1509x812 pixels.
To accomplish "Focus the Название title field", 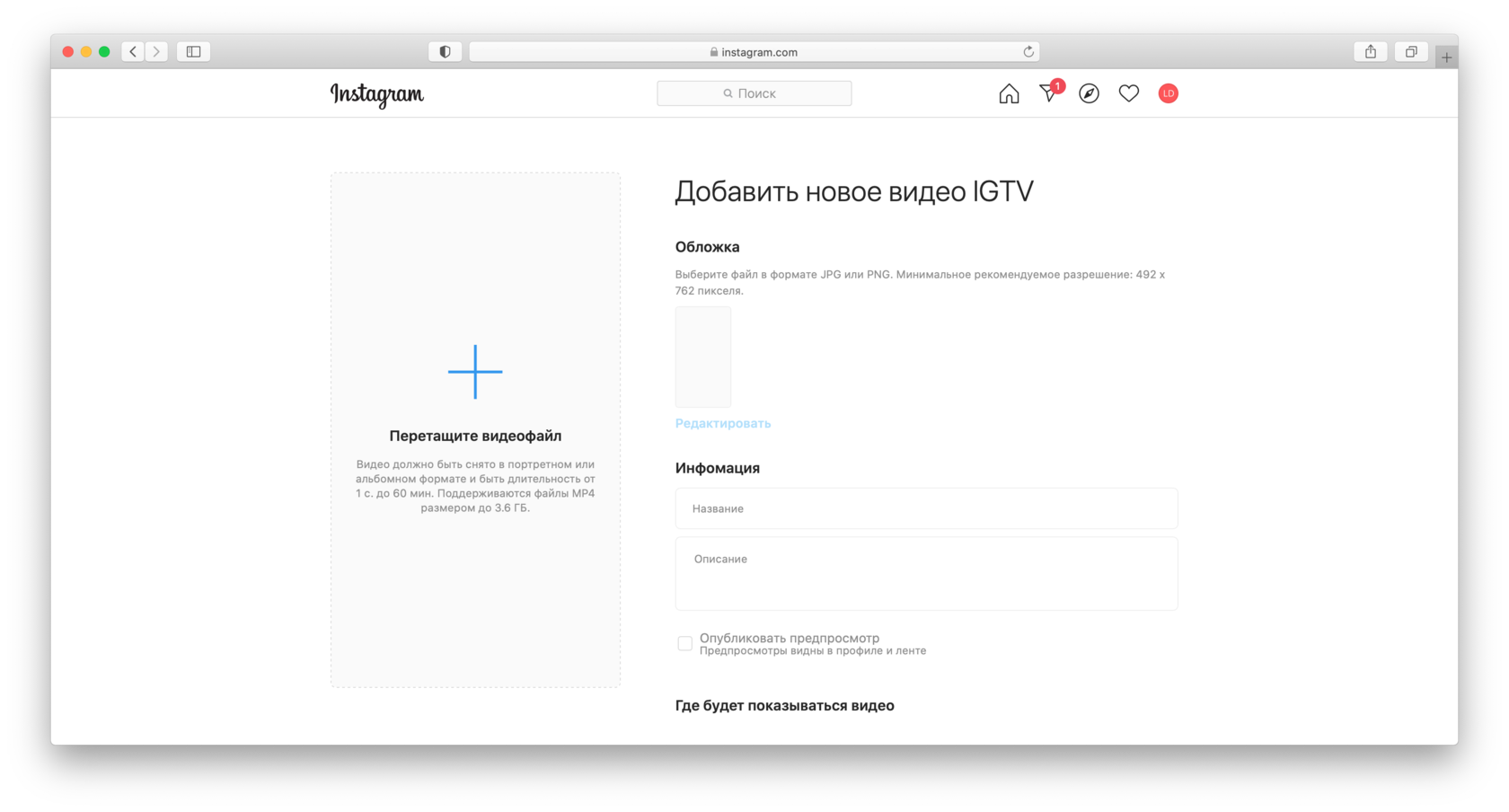I will 926,508.
